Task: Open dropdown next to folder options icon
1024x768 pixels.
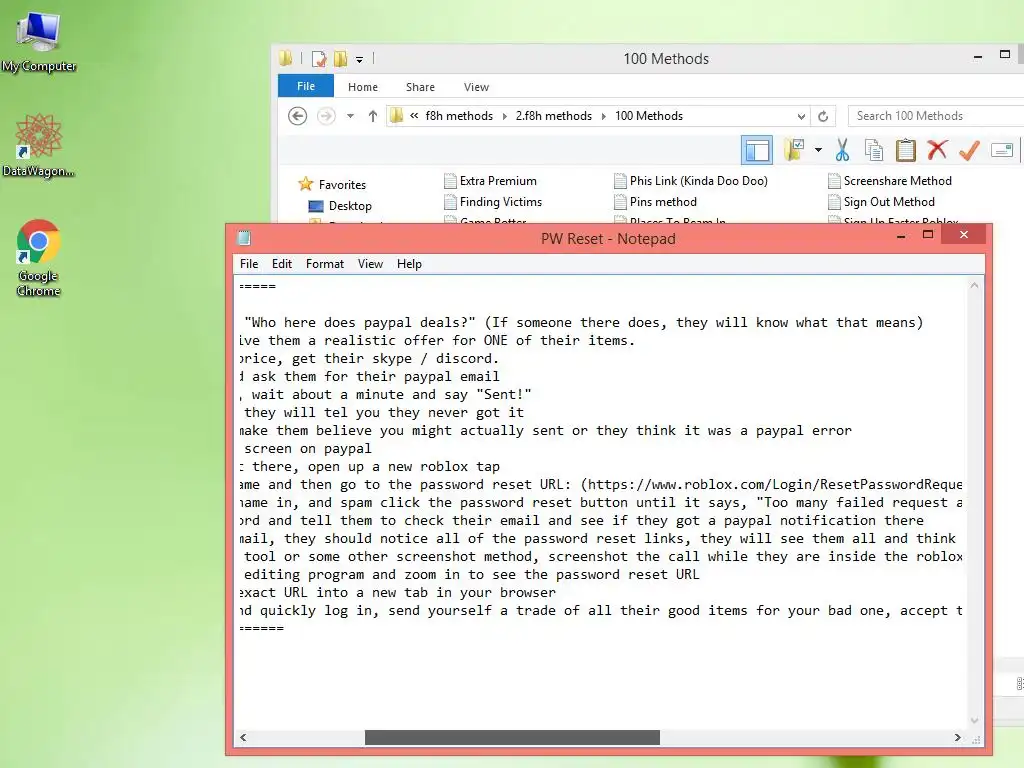Action: 818,150
